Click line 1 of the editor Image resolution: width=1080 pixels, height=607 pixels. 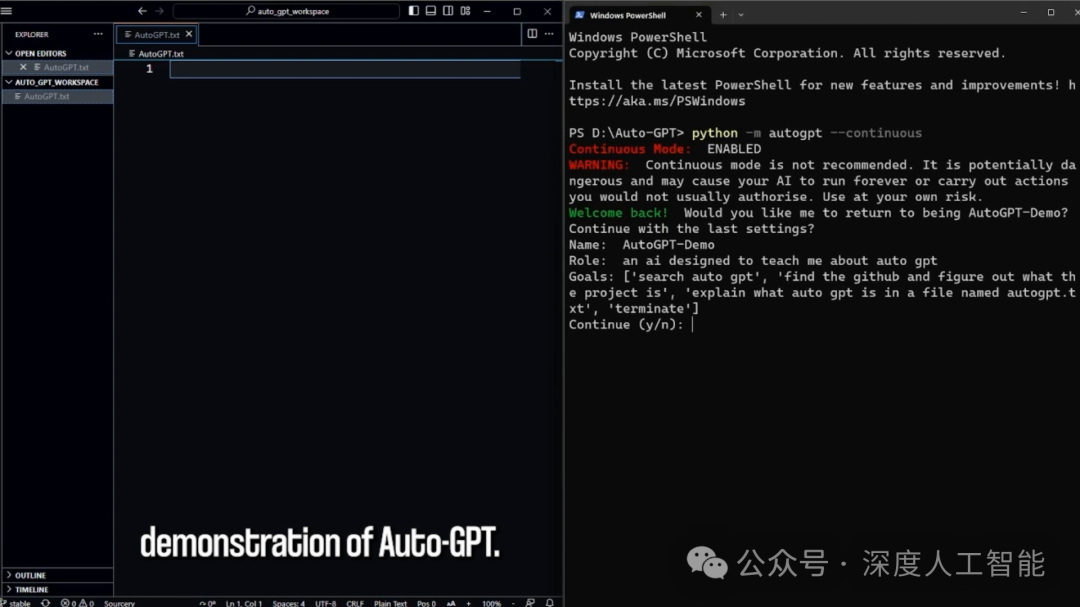tap(344, 69)
